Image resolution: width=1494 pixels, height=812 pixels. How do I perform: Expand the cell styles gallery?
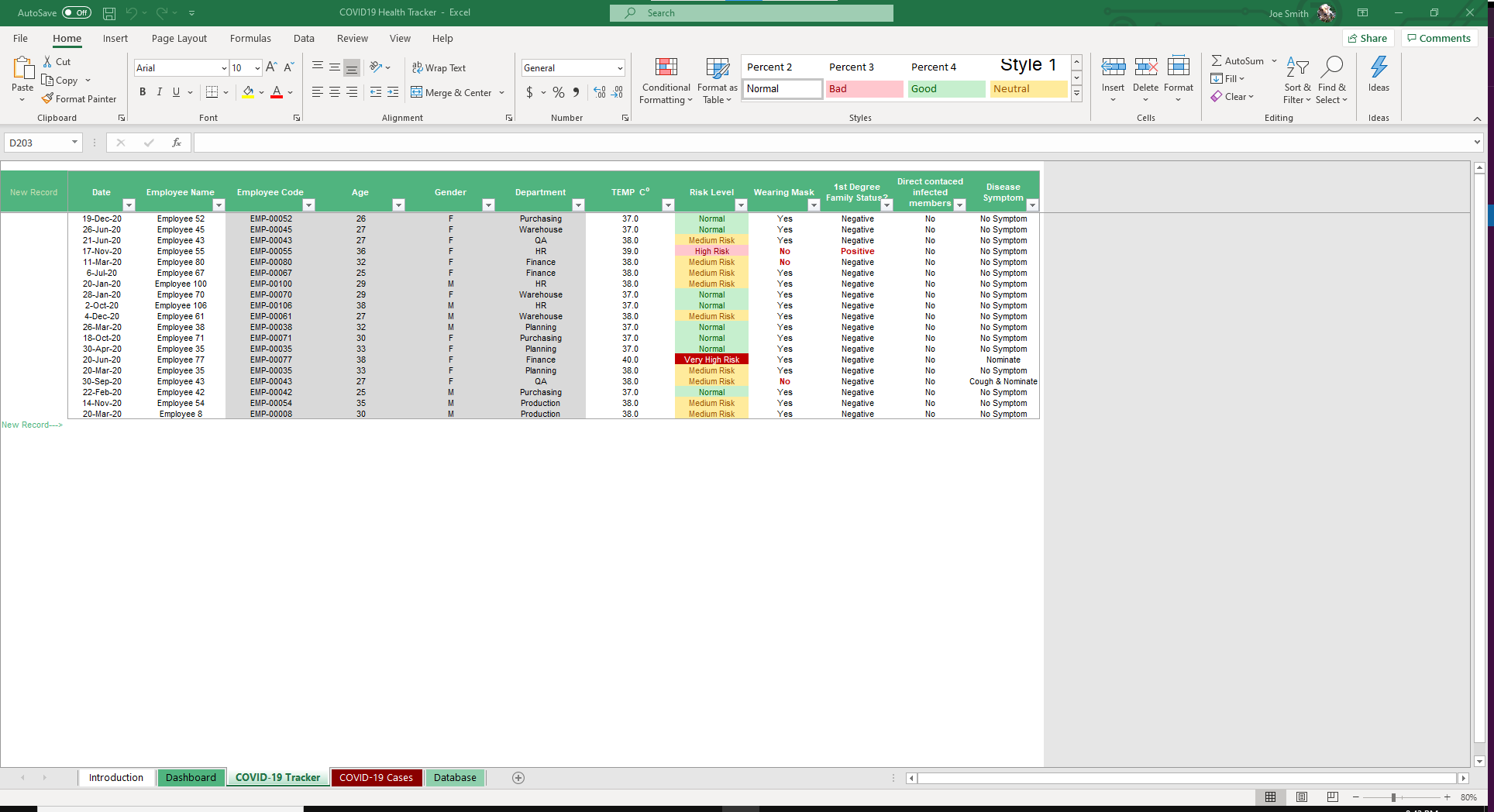pos(1076,93)
